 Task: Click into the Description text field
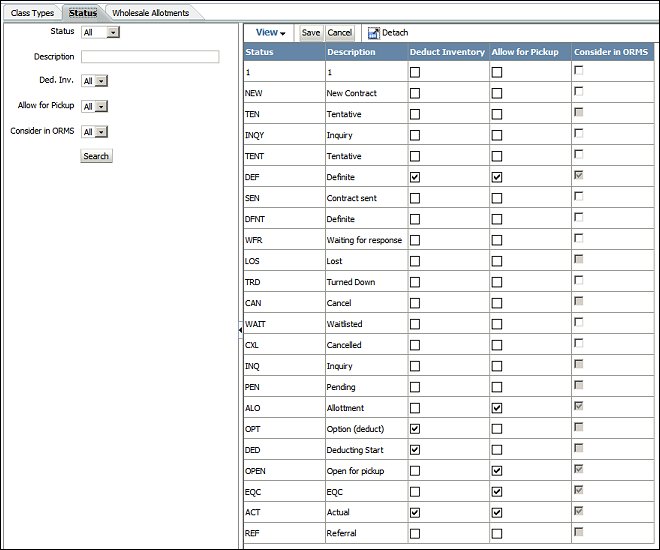(149, 57)
